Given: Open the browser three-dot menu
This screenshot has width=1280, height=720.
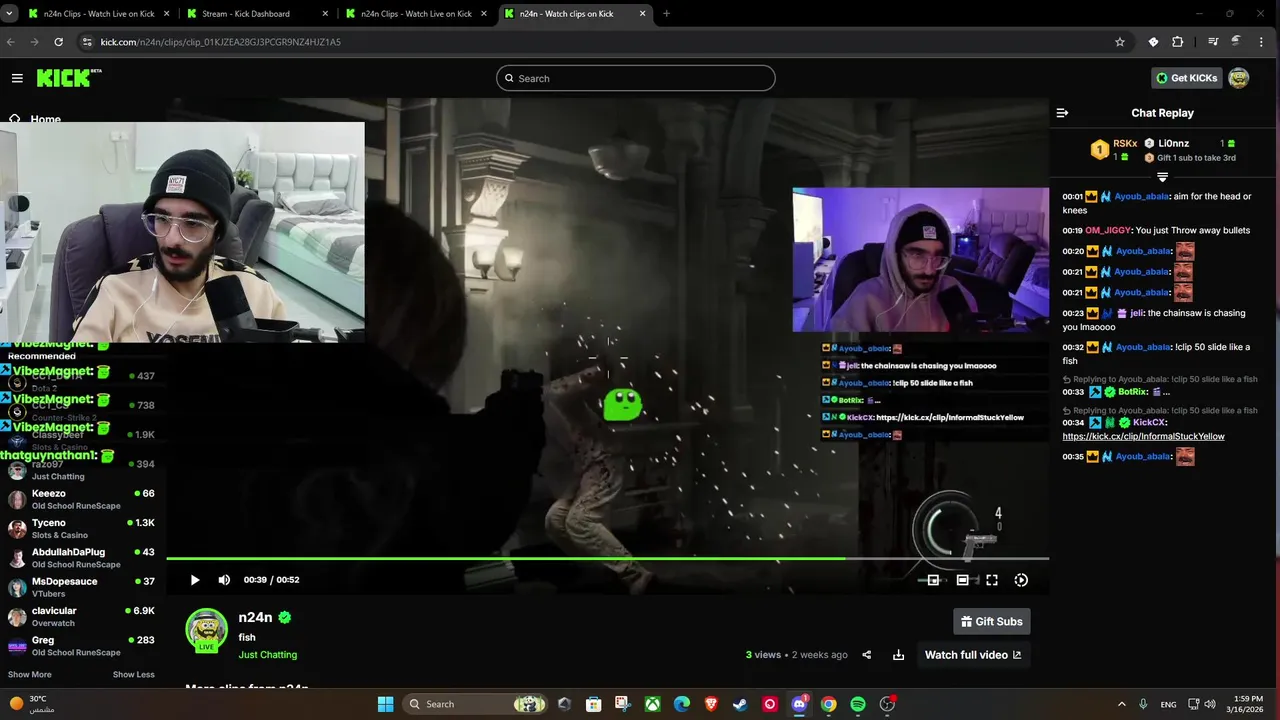Looking at the screenshot, I should click(1261, 42).
